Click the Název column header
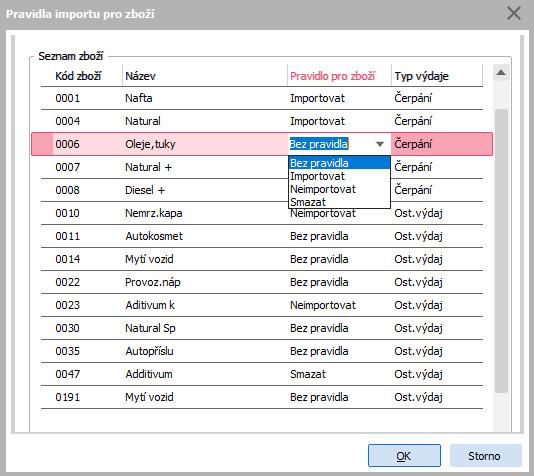 pos(204,76)
